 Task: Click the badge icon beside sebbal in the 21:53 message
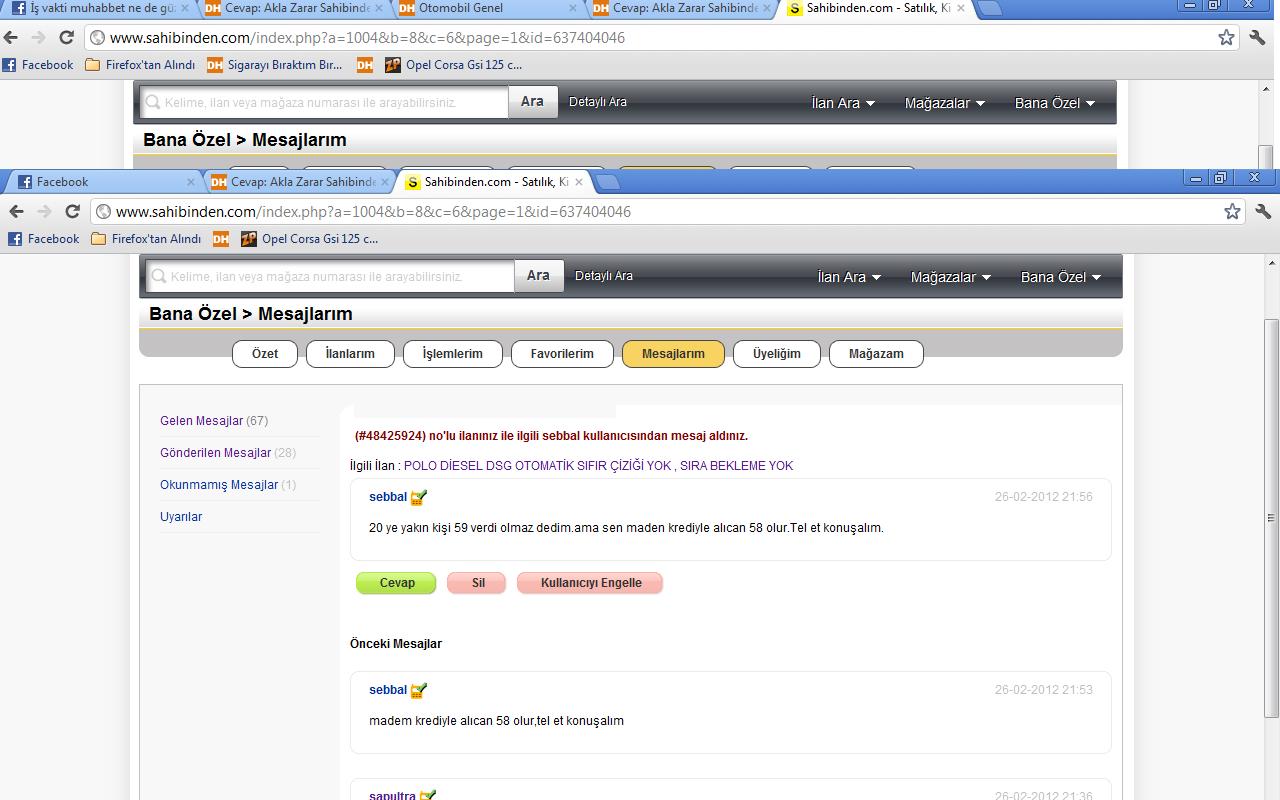419,690
